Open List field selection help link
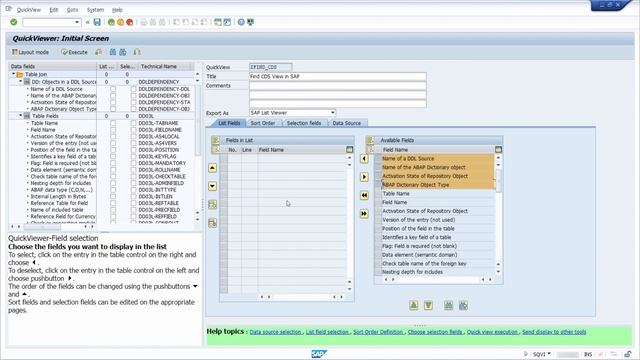The image size is (640, 360). click(327, 332)
